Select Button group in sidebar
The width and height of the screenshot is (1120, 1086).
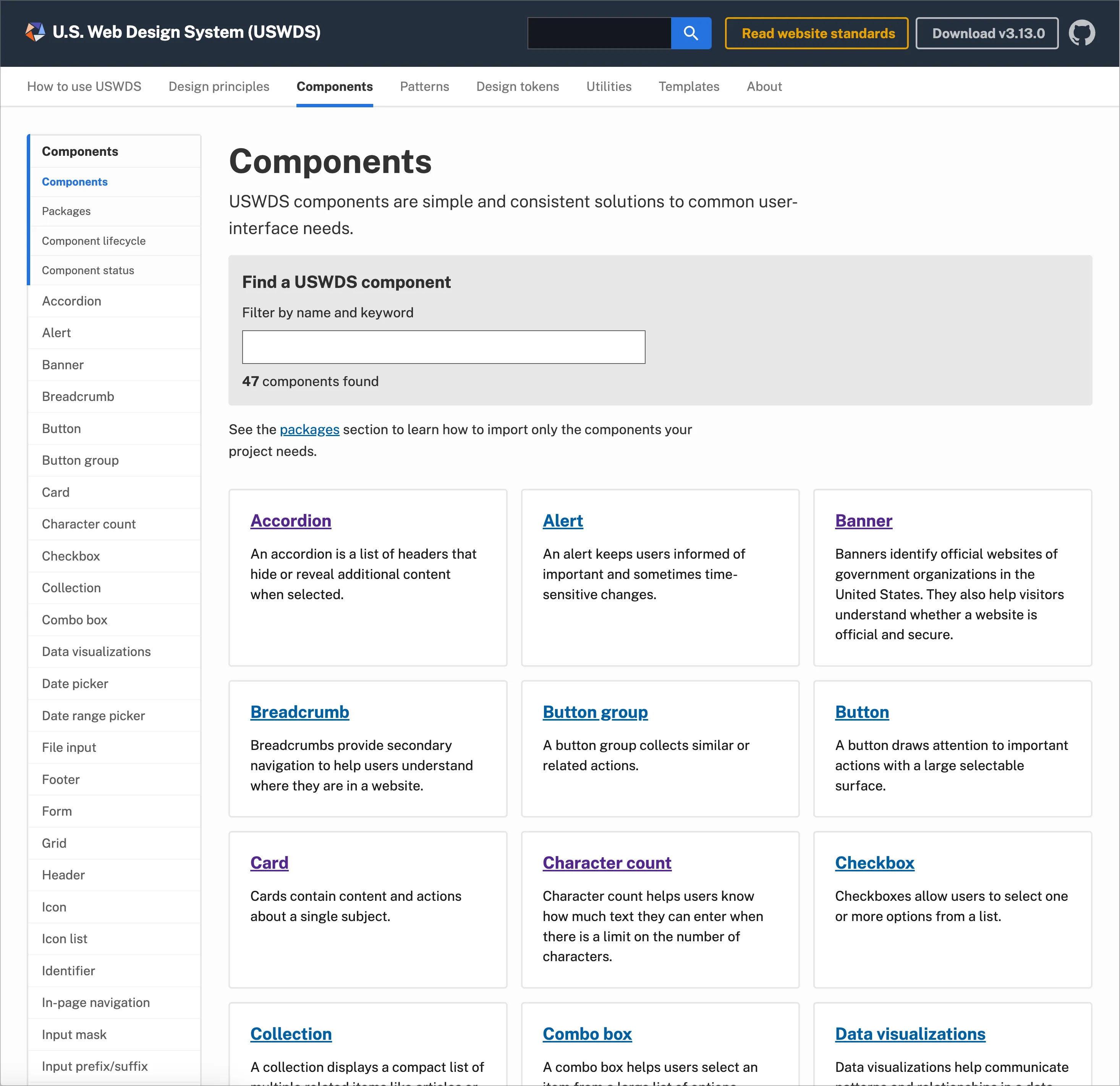(x=115, y=461)
